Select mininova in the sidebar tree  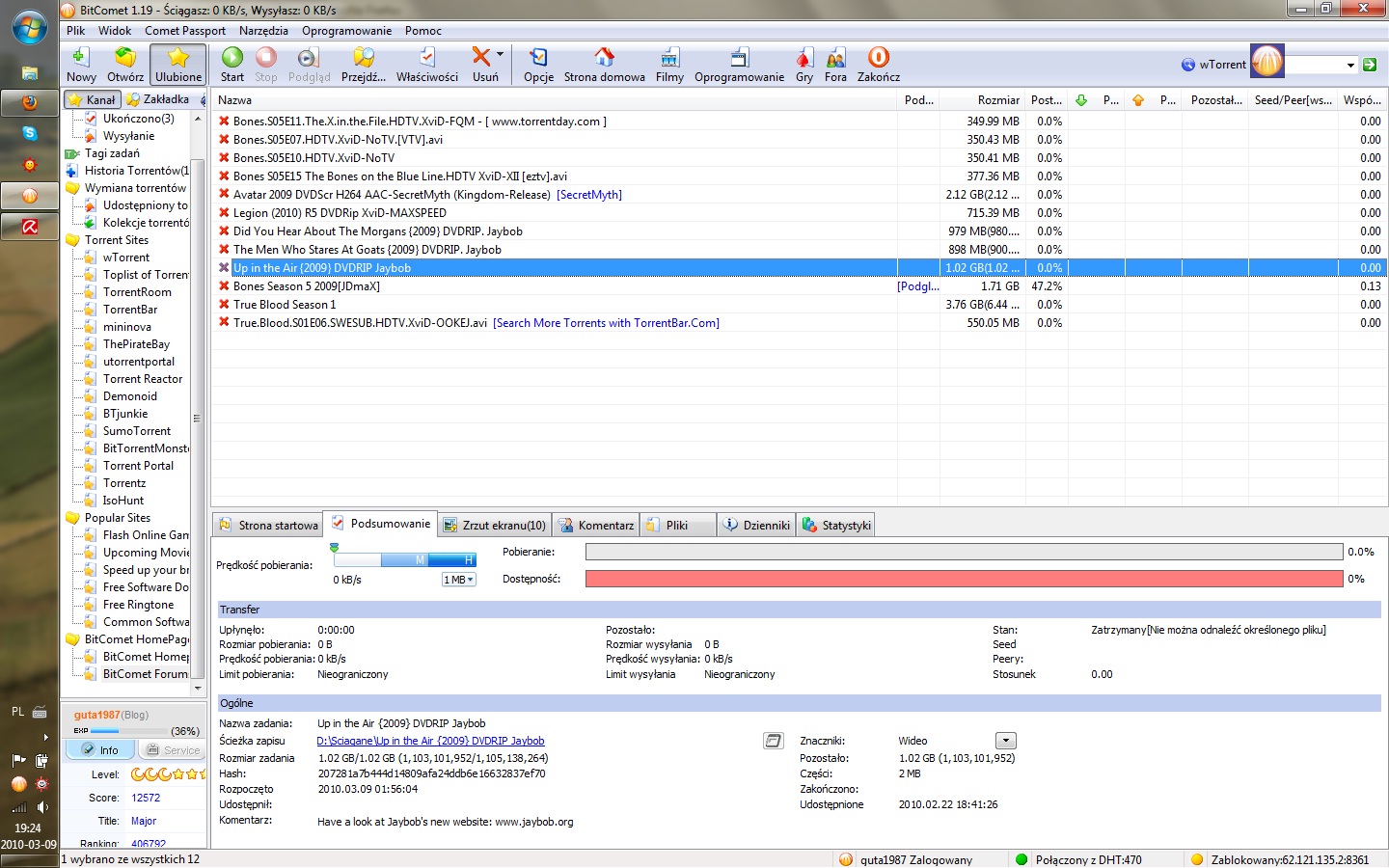pos(127,327)
